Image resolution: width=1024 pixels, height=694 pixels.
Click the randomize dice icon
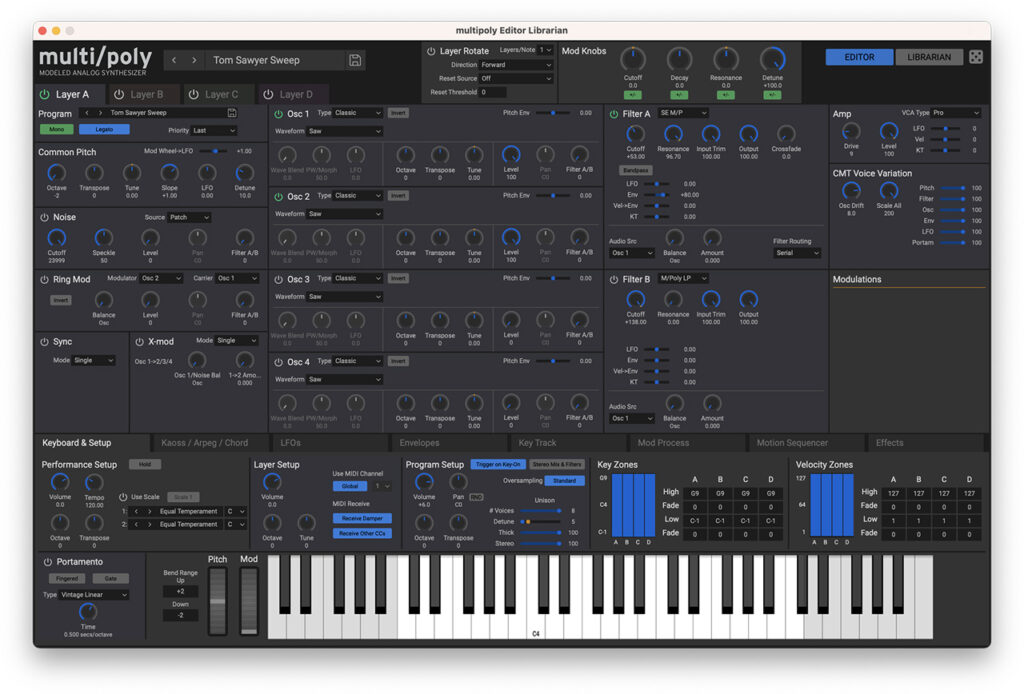pos(976,57)
